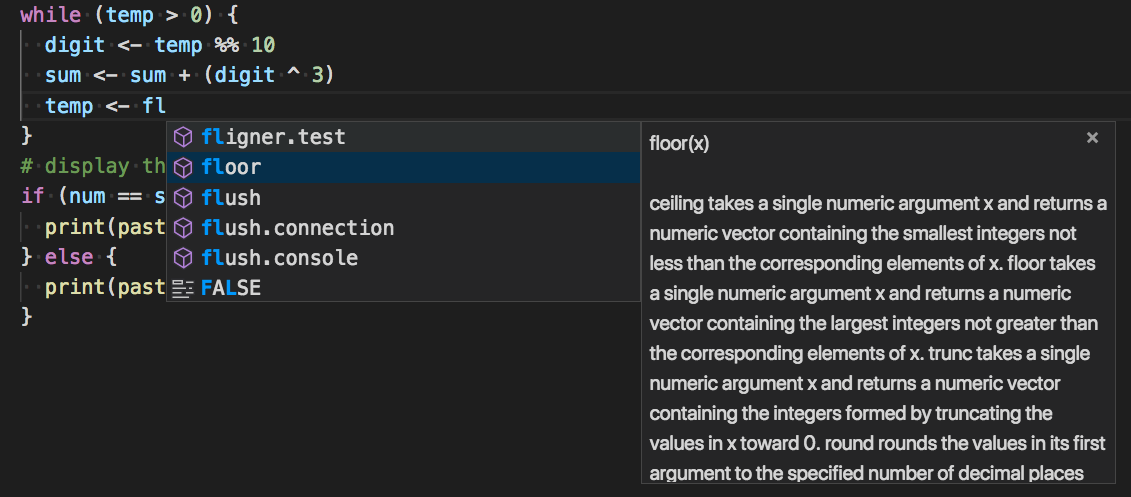Pick flush completion entry

pos(231,197)
